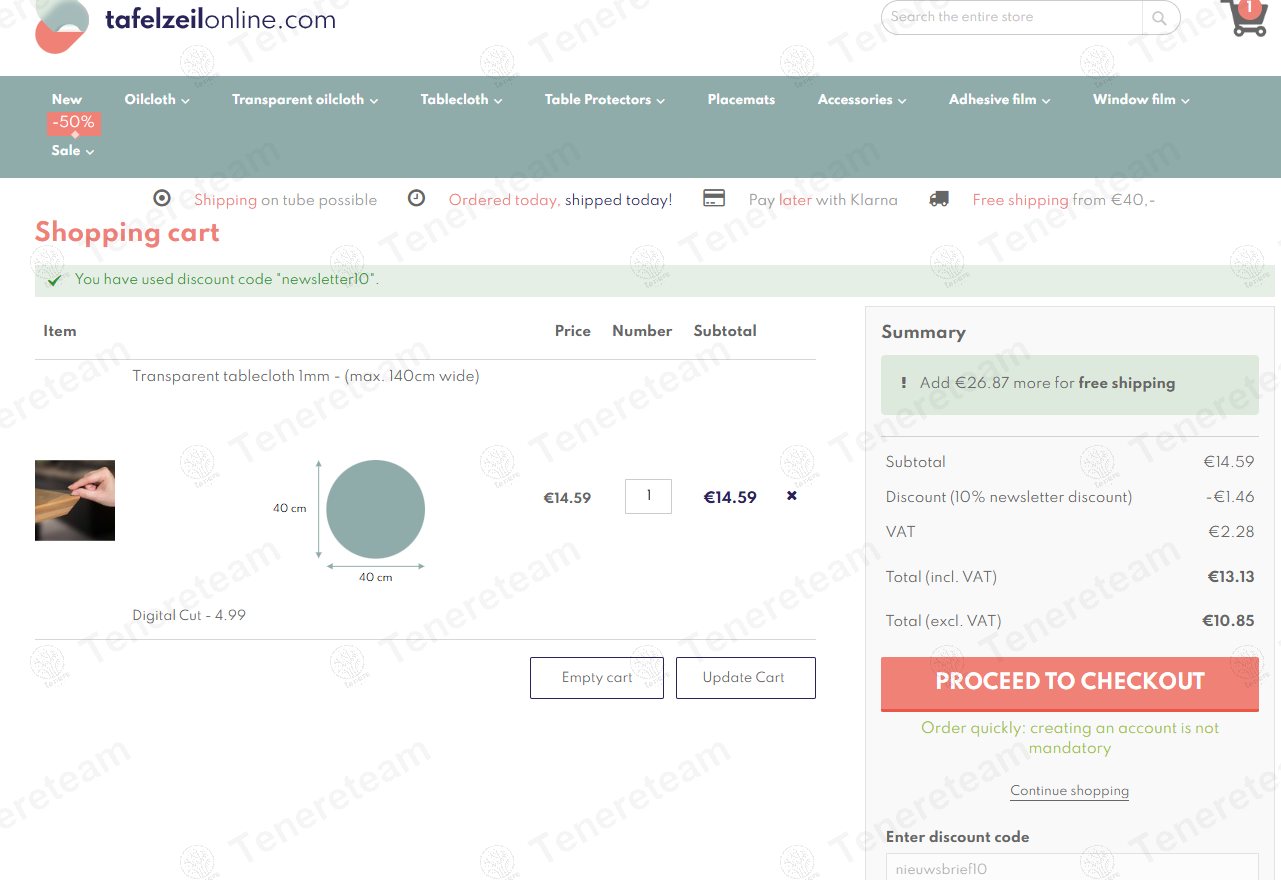Viewport: 1281px width, 880px height.
Task: Click 'Free shipping from €40,-' text
Action: click(1064, 200)
